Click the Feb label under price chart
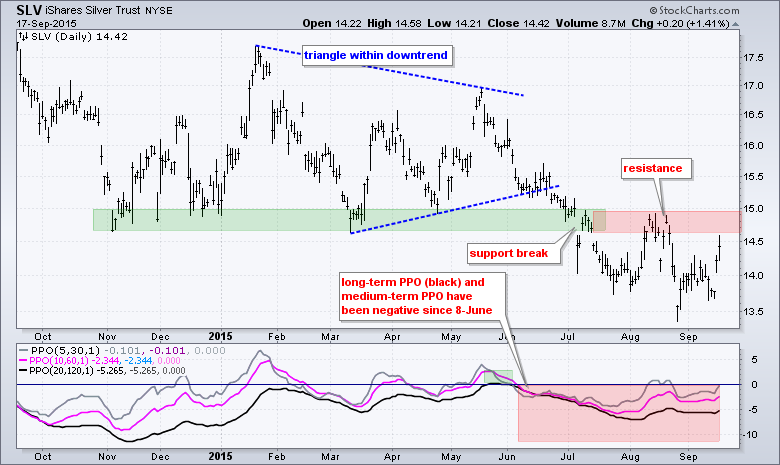Screen dimensions: 780x465 tap(277, 337)
